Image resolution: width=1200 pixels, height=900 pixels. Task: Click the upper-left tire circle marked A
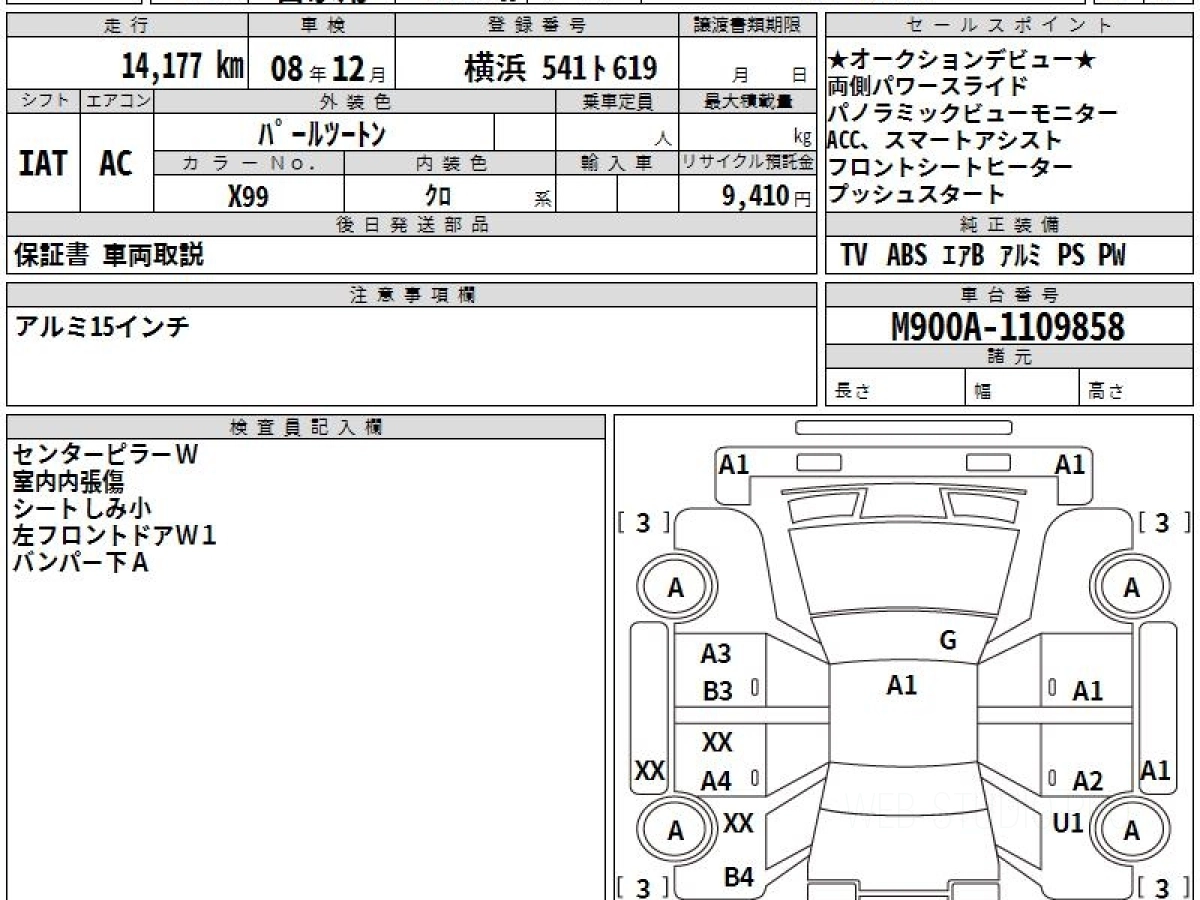[675, 589]
